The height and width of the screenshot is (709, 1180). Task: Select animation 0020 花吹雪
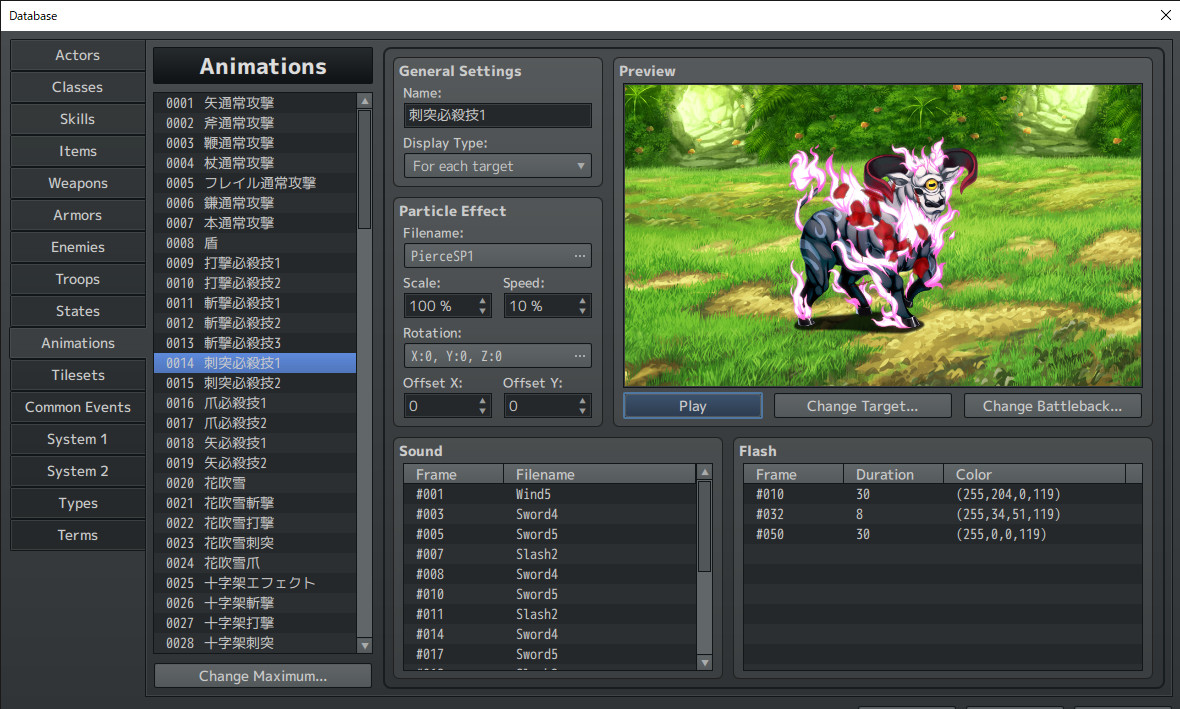pyautogui.click(x=260, y=483)
